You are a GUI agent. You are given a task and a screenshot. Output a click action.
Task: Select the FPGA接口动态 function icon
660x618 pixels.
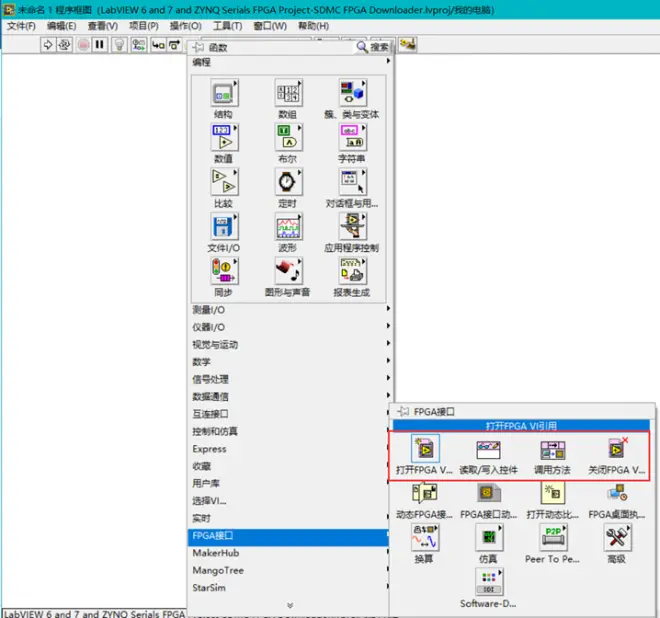pyautogui.click(x=488, y=493)
